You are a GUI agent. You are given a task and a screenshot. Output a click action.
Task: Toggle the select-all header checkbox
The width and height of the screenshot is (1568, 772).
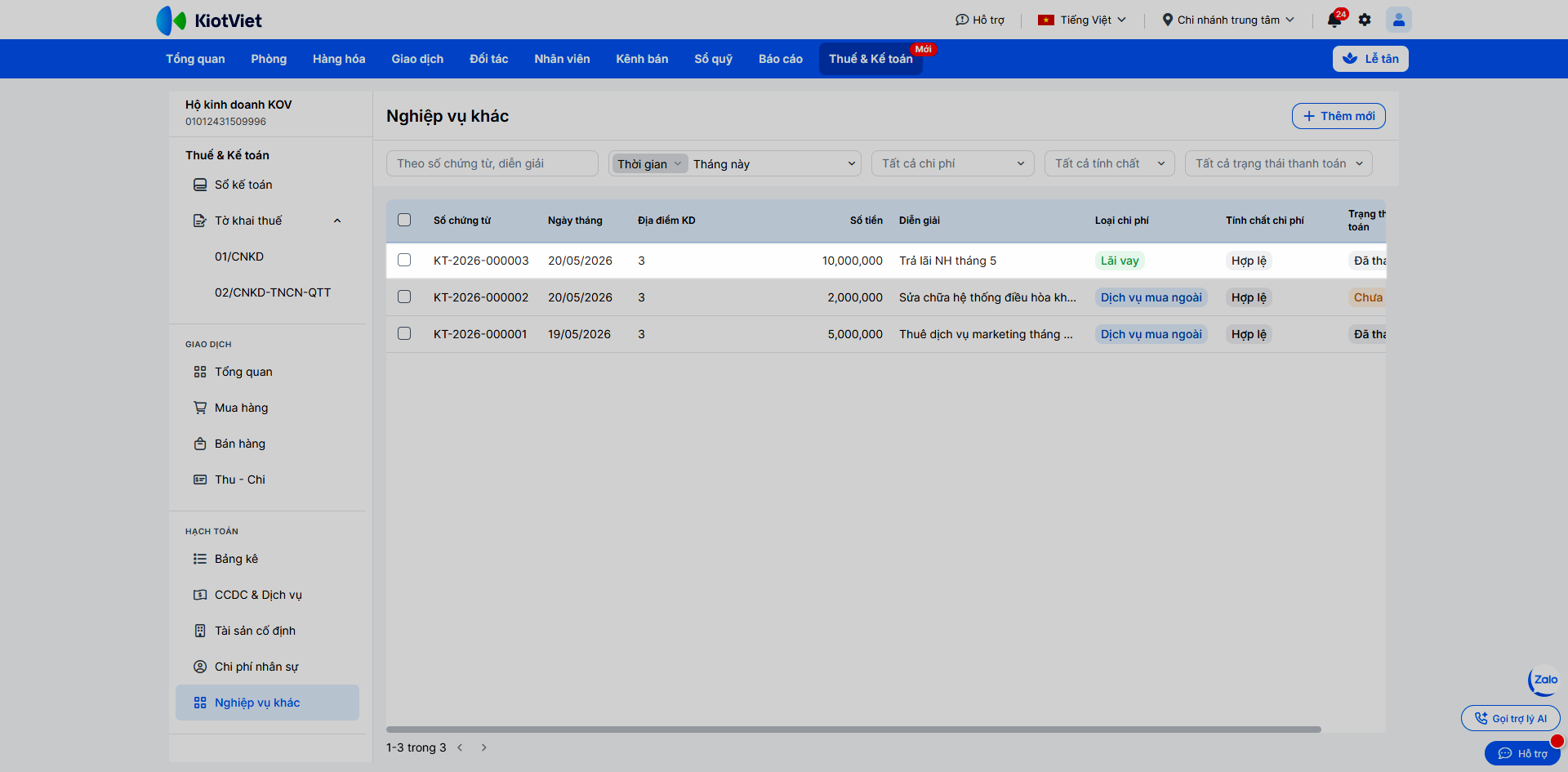tap(404, 220)
